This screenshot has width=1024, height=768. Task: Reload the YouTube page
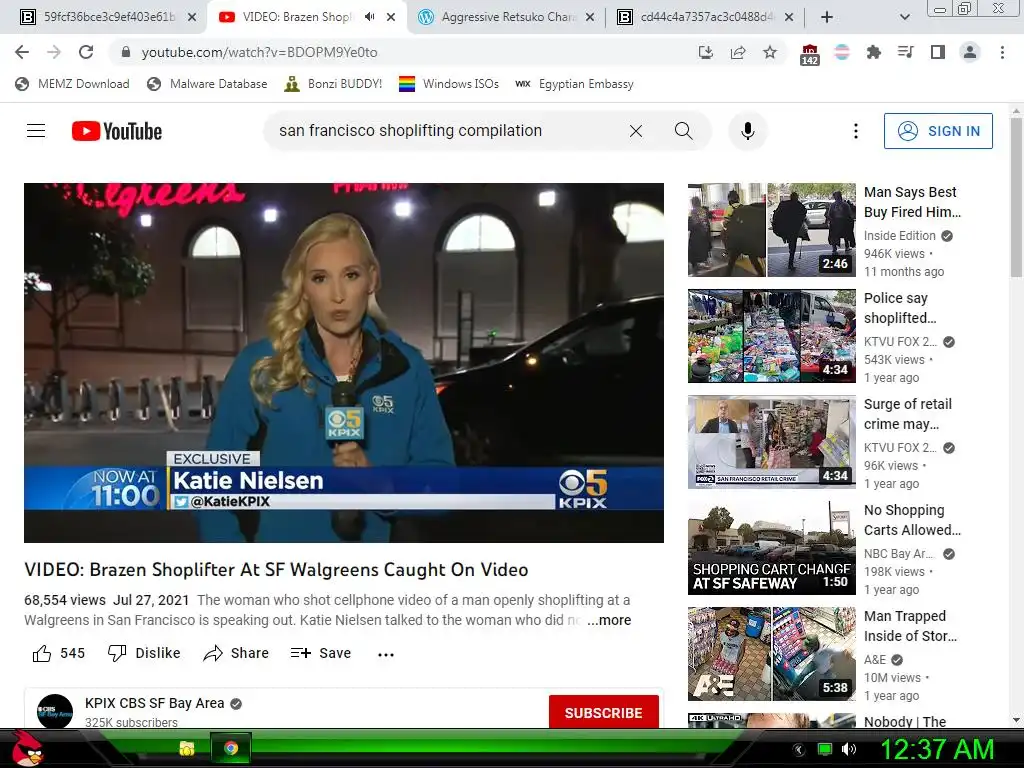click(86, 52)
